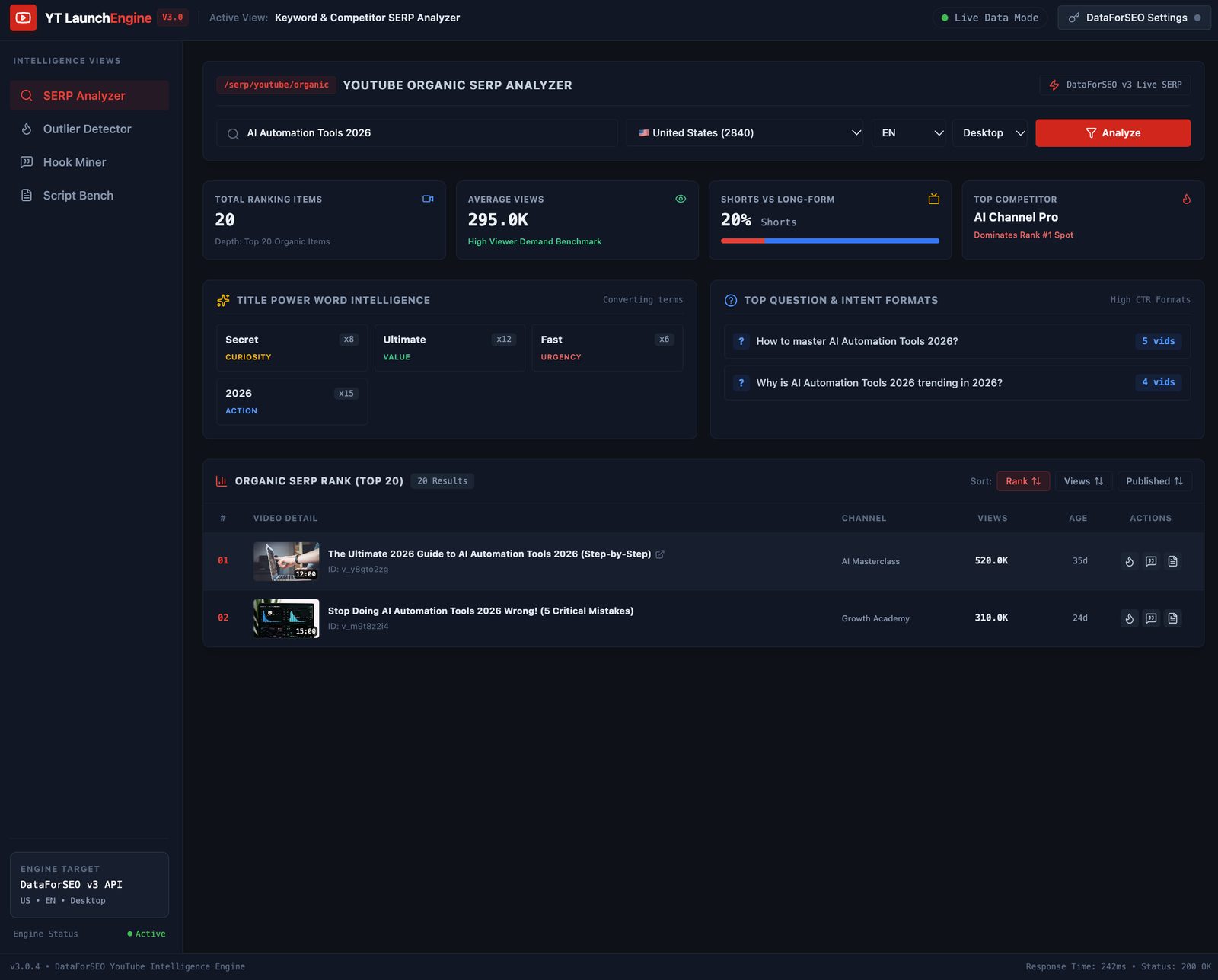
Task: Toggle sort by Rank
Action: tap(1023, 481)
